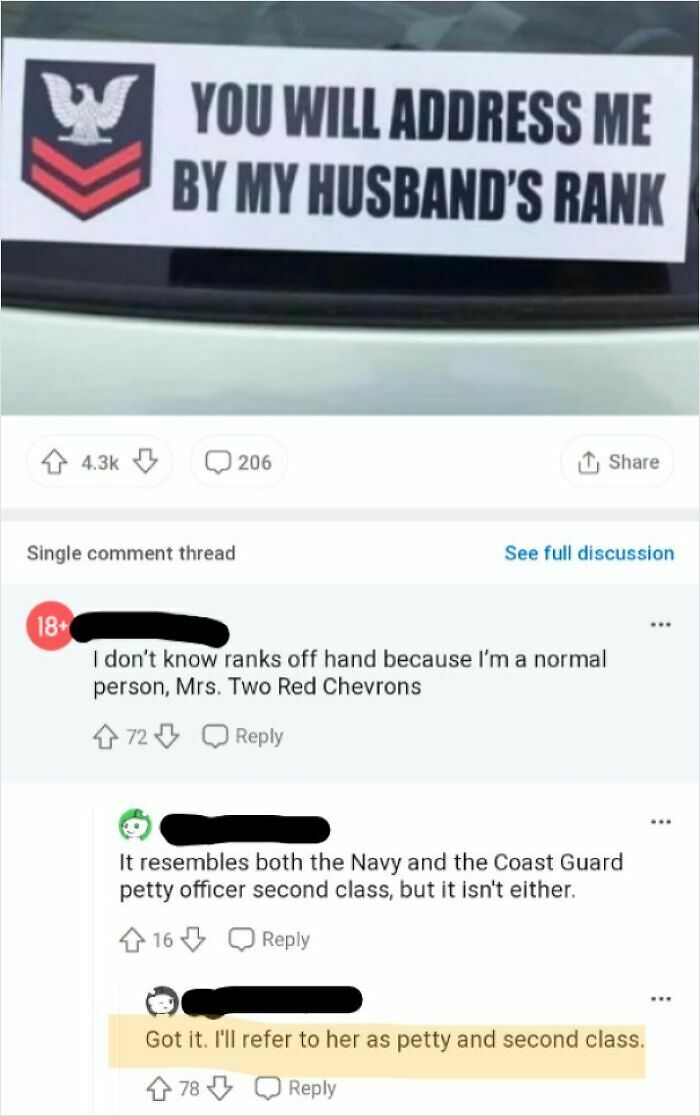The image size is (700, 1116).
Task: Reply to the Navy and Coast Guard comment
Action: (x=270, y=939)
